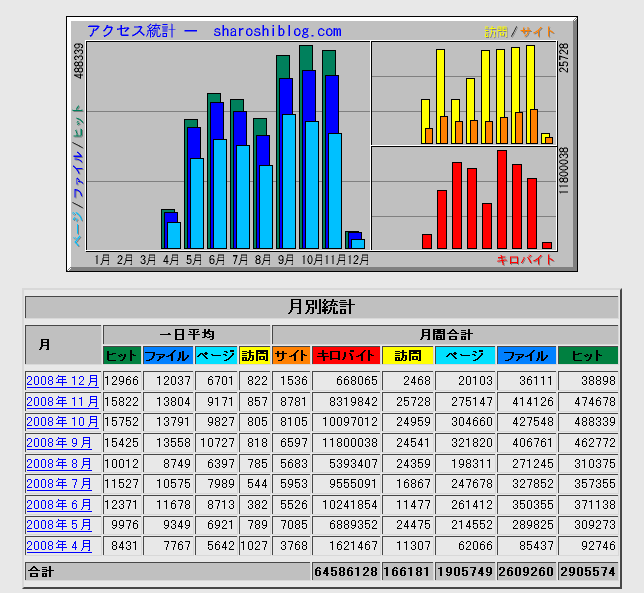This screenshot has width=644, height=593.
Task: Click the cyan ページ header under 月間合計
Action: coord(465,355)
